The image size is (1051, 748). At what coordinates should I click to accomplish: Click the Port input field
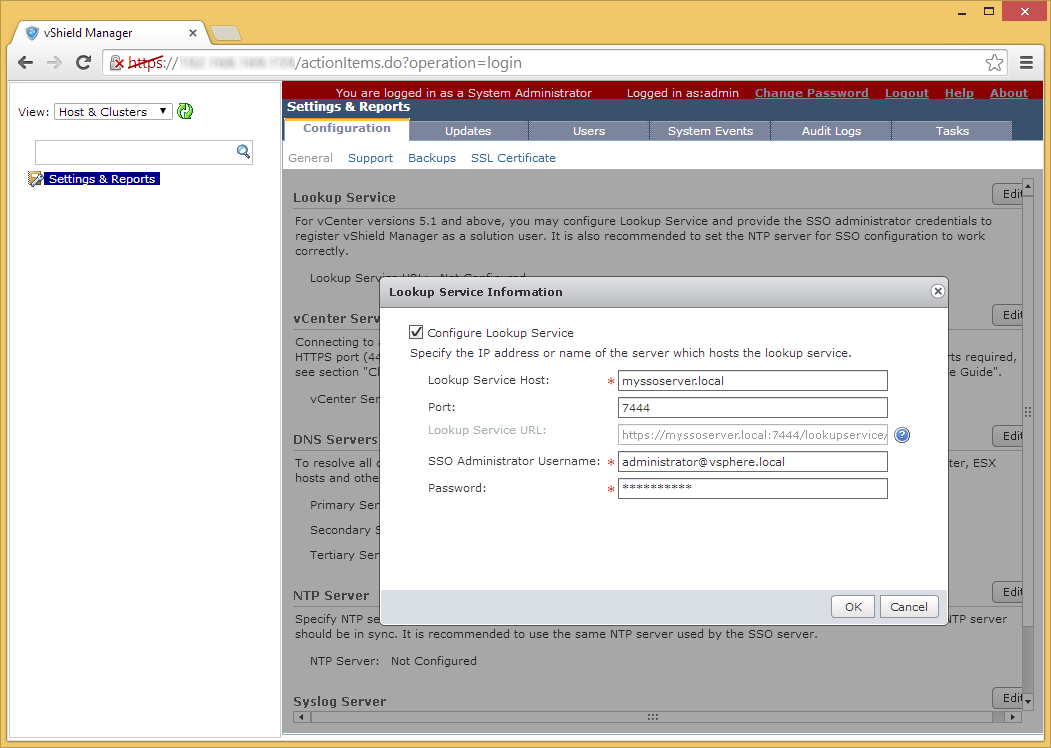(x=752, y=408)
